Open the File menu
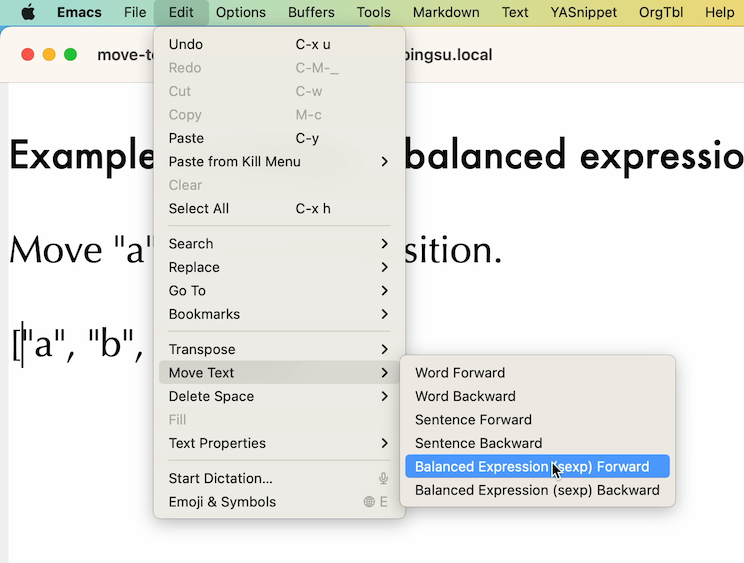Viewport: 744px width, 563px height. point(135,12)
